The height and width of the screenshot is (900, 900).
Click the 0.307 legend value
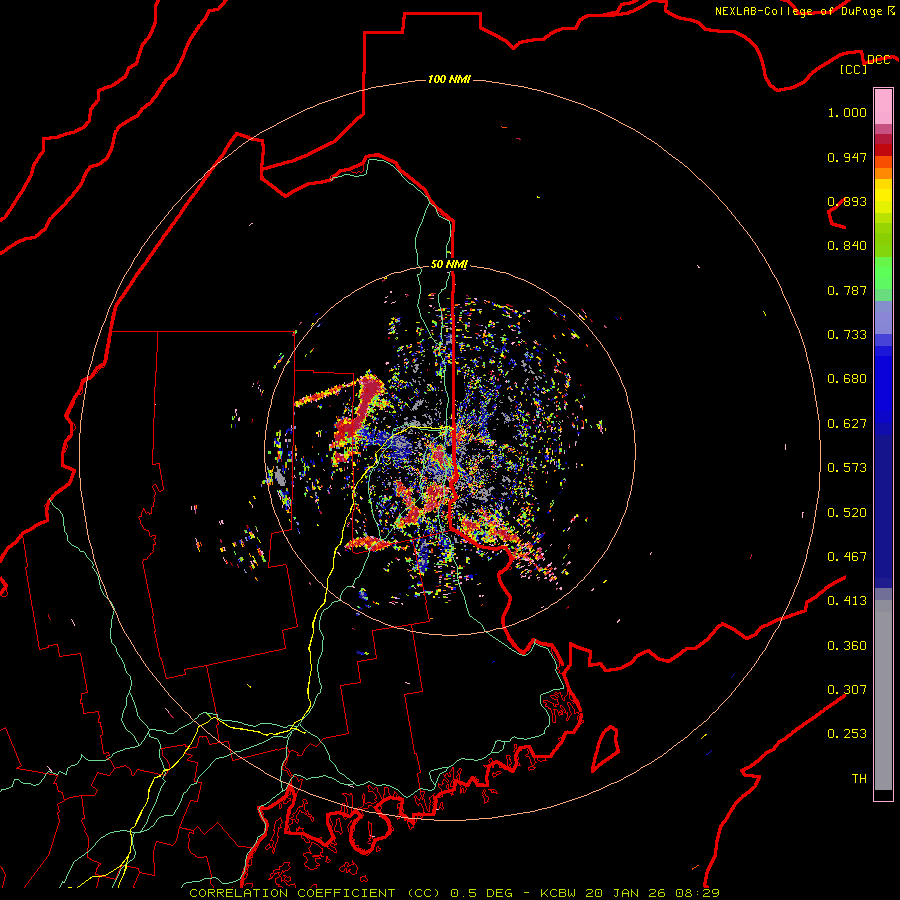847,690
